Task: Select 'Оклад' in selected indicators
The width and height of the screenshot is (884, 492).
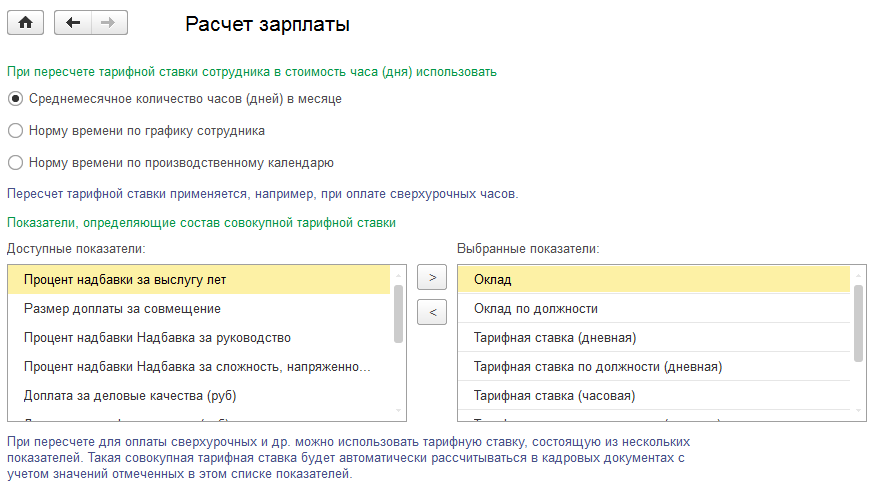Action: pyautogui.click(x=493, y=279)
